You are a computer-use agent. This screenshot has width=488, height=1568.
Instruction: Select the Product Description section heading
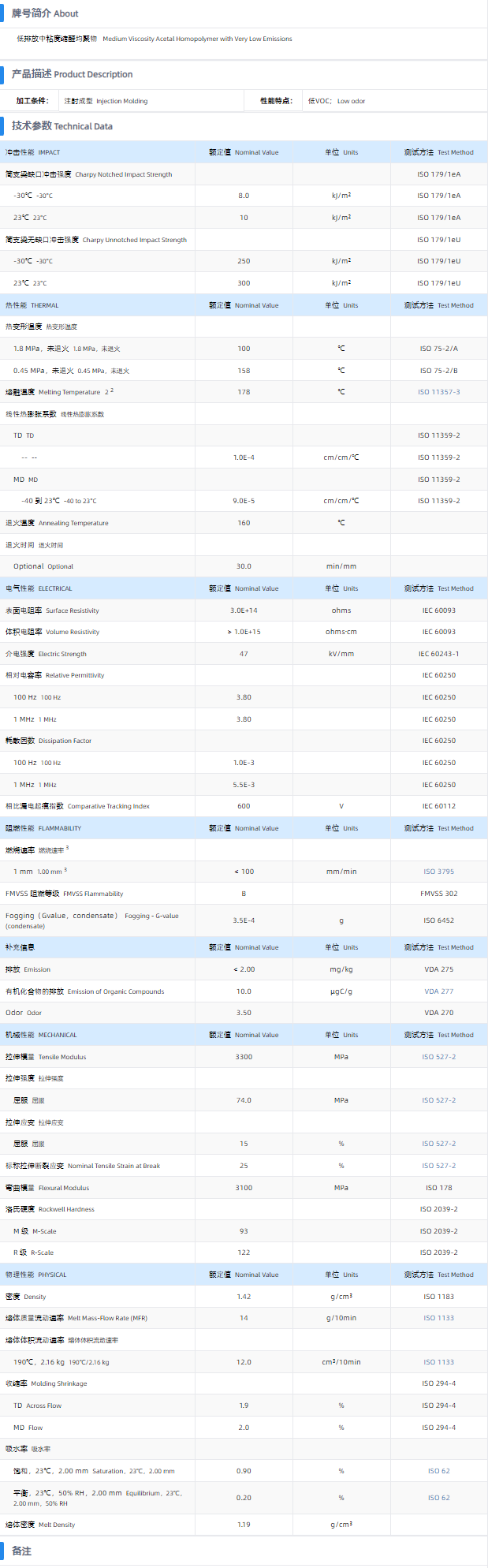(72, 74)
